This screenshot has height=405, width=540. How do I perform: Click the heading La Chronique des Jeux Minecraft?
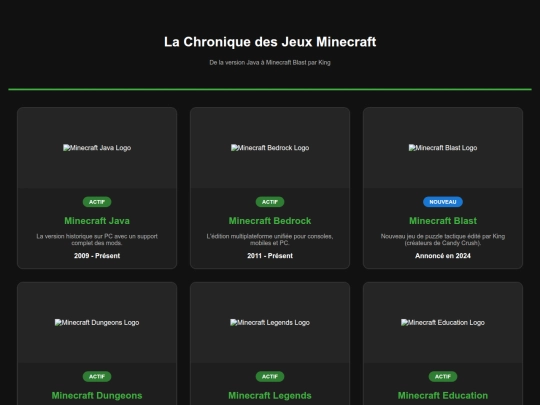pos(270,42)
